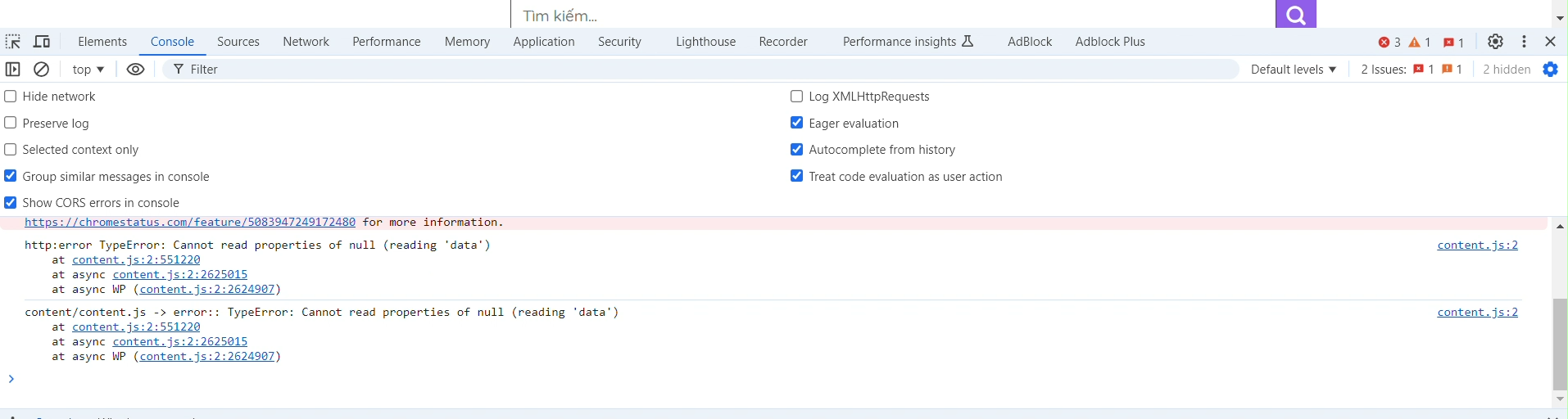Activate the inspect element picker icon
The image size is (1568, 419).
[13, 42]
